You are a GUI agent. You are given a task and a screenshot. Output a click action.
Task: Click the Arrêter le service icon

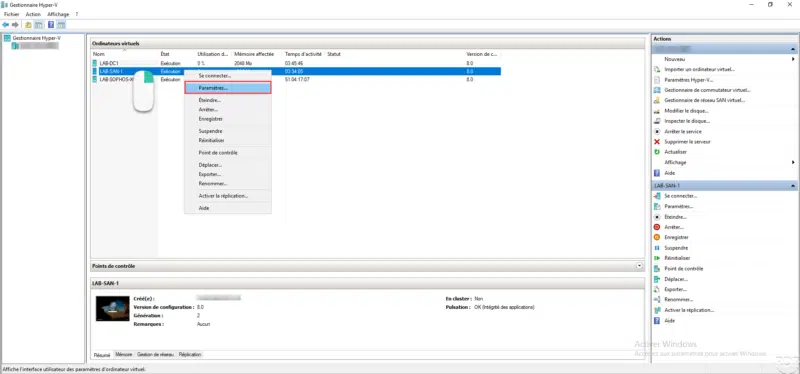pyautogui.click(x=657, y=132)
